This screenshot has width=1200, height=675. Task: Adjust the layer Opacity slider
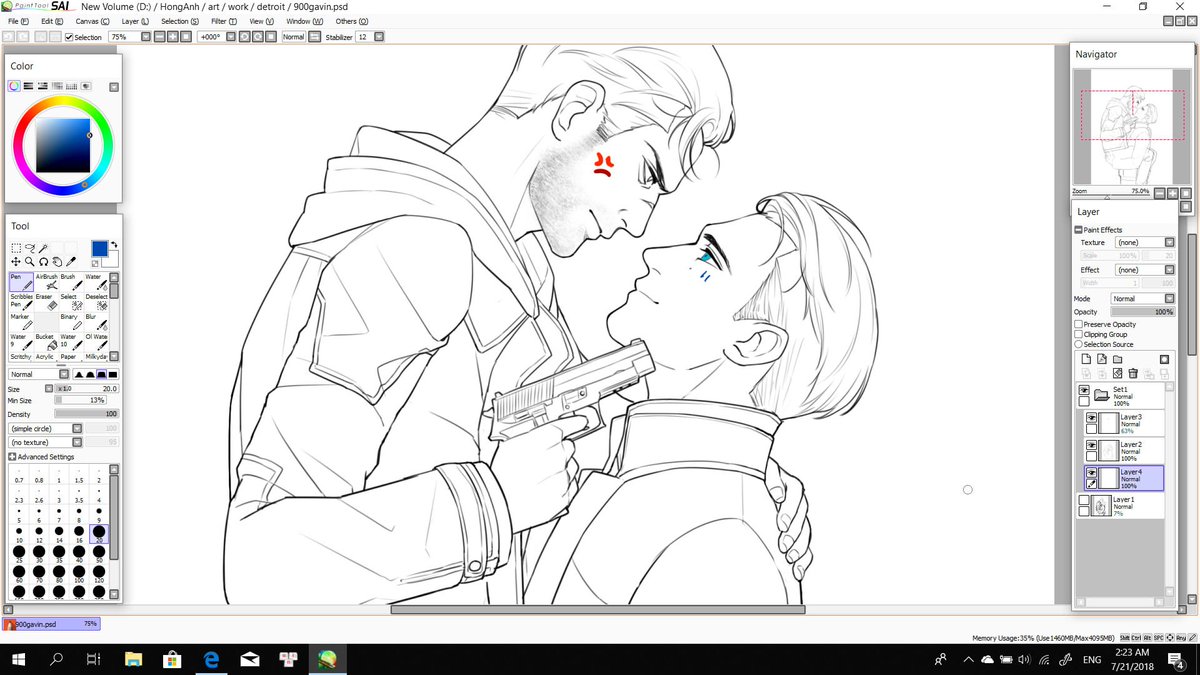pyautogui.click(x=1142, y=312)
